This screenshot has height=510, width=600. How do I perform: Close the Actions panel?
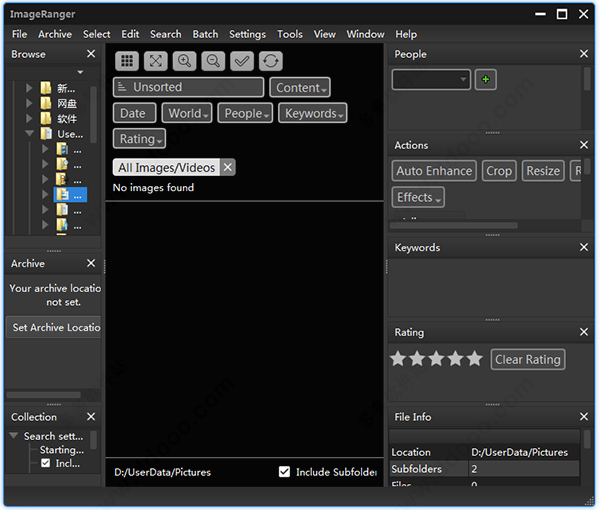tap(584, 145)
